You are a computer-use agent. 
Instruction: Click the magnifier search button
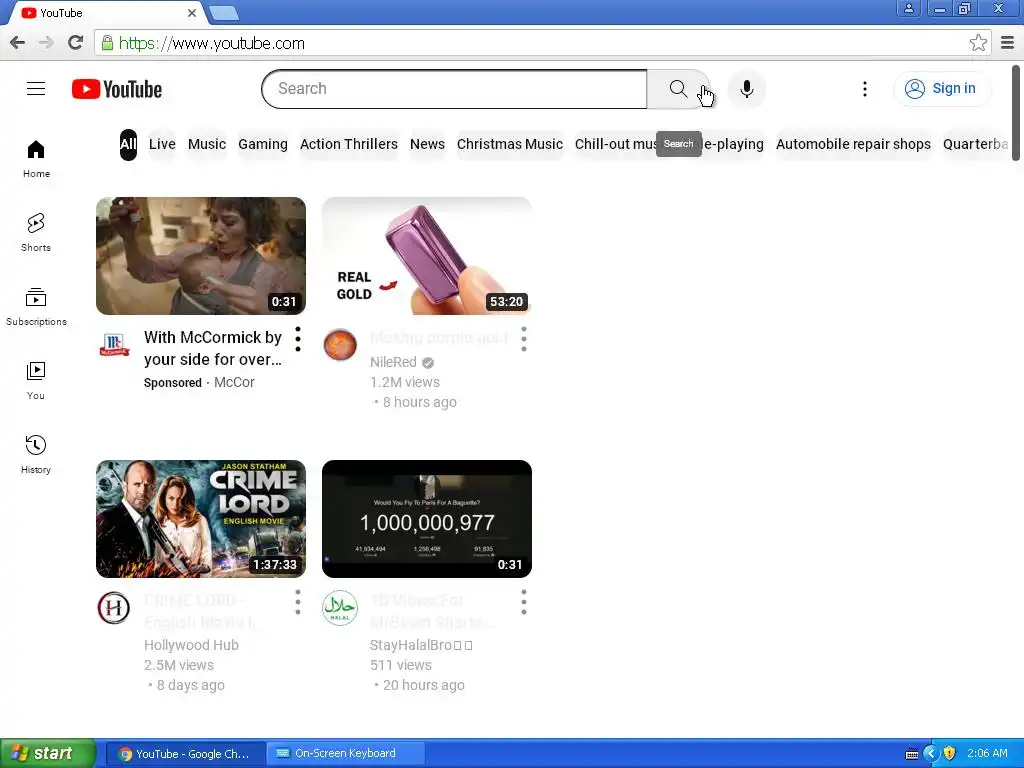[x=679, y=89]
